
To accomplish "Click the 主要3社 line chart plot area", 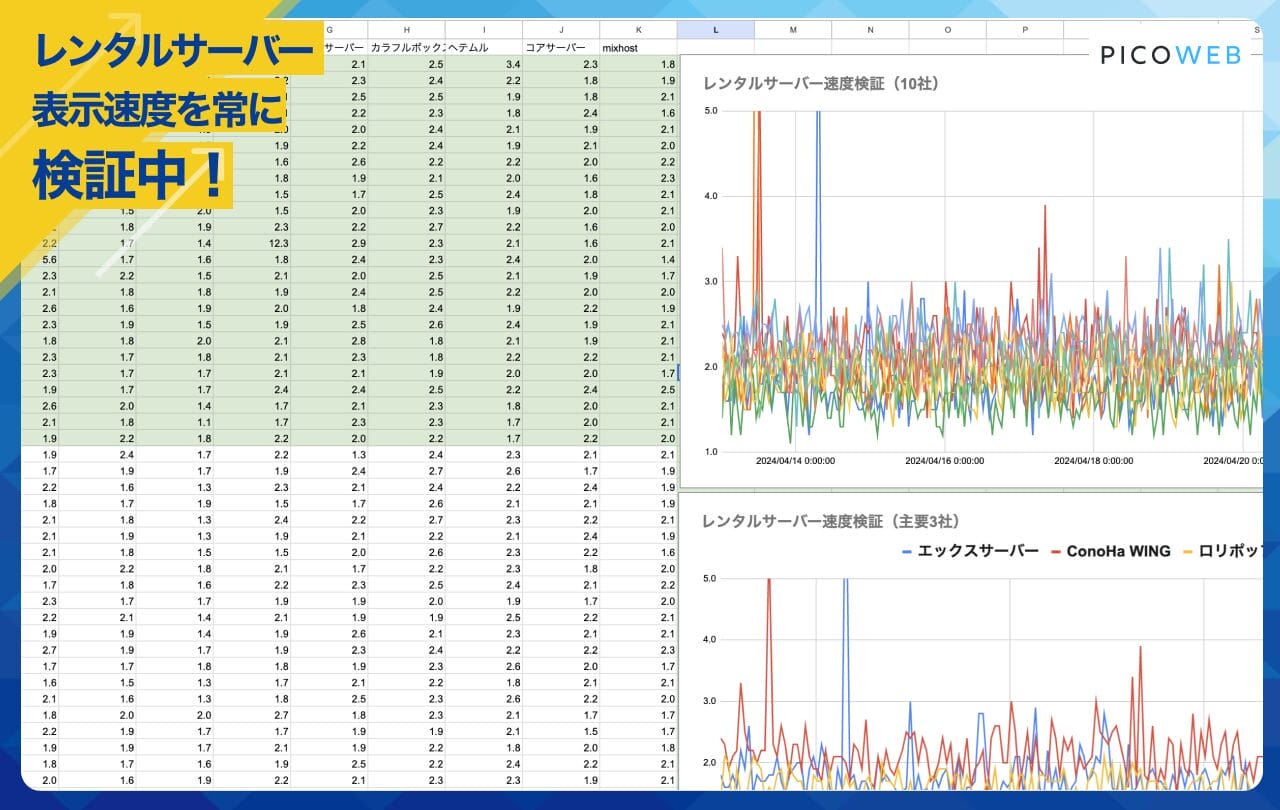I will pyautogui.click(x=991, y=683).
